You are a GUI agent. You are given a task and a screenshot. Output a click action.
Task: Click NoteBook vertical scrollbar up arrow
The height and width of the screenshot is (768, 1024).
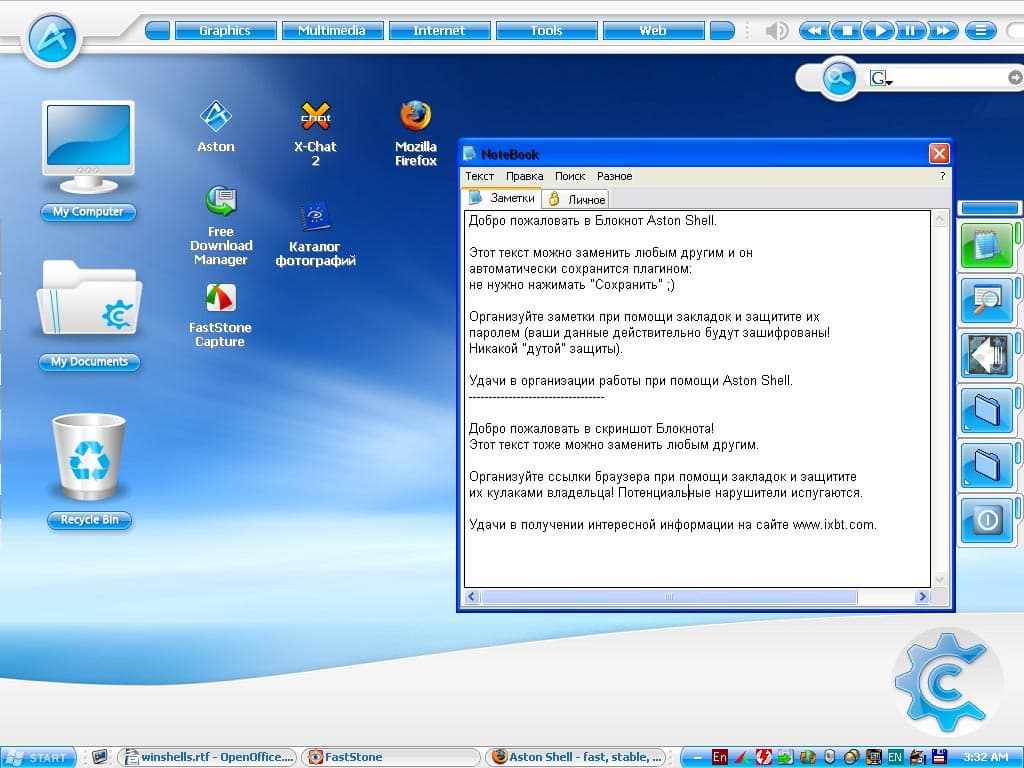click(940, 219)
